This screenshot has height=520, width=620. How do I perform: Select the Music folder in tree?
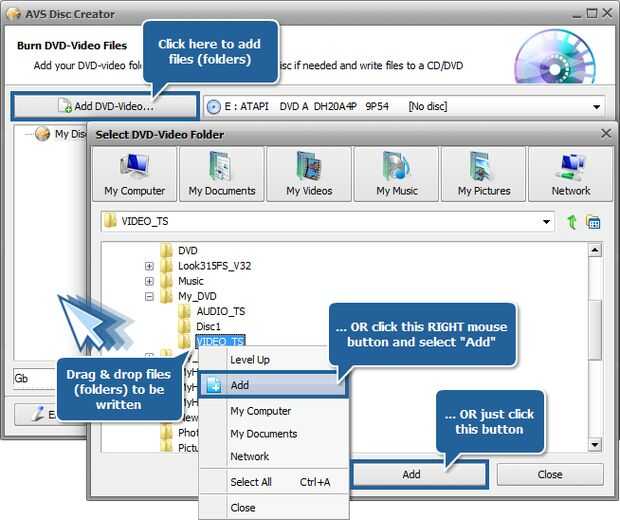[x=191, y=281]
